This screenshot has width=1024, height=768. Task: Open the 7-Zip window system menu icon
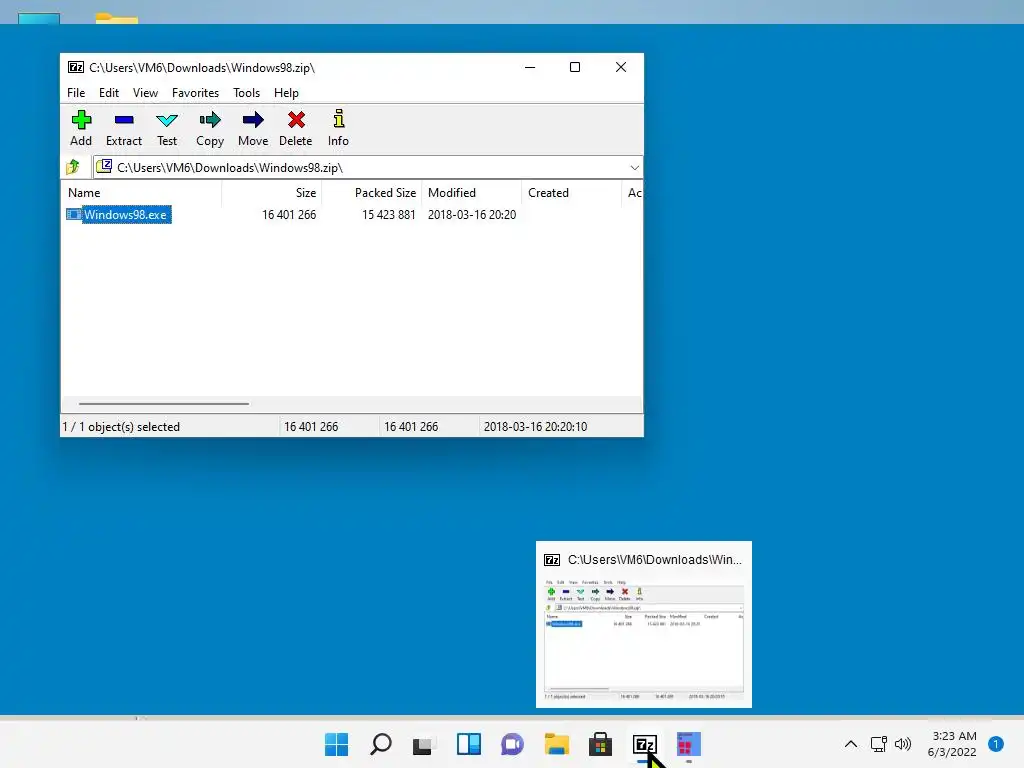click(x=76, y=67)
